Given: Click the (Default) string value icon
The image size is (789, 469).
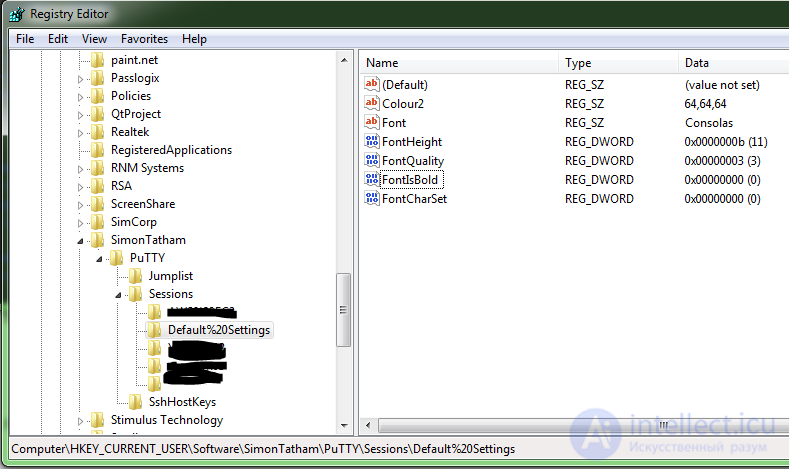Looking at the screenshot, I should pos(372,84).
